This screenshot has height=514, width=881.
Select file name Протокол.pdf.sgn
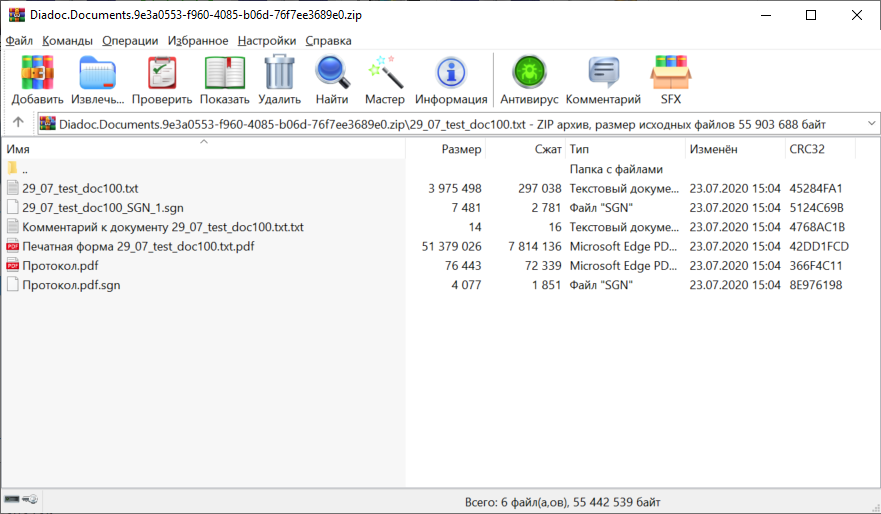point(71,285)
